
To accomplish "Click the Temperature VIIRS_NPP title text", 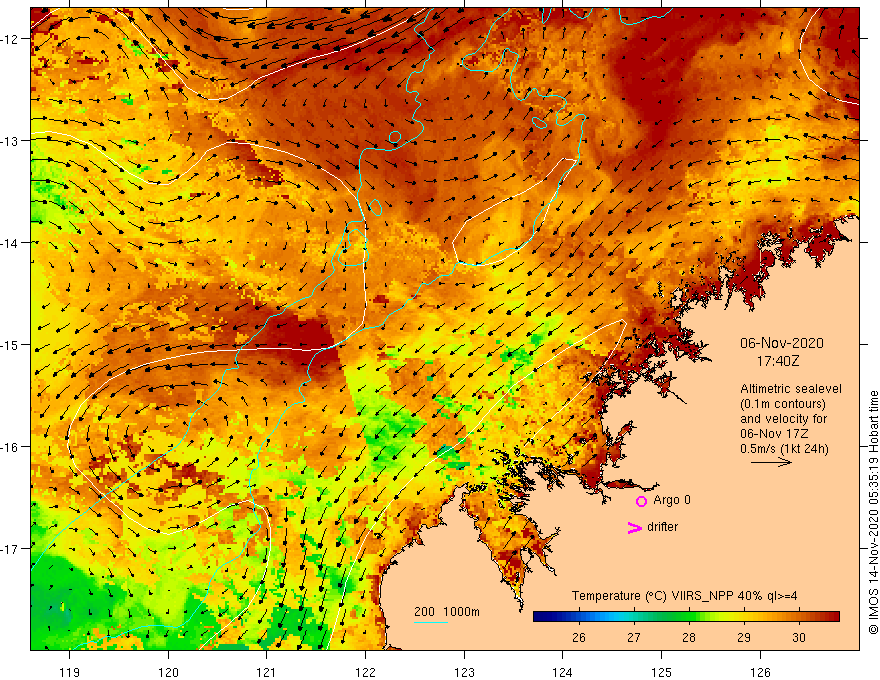I will coord(684,596).
